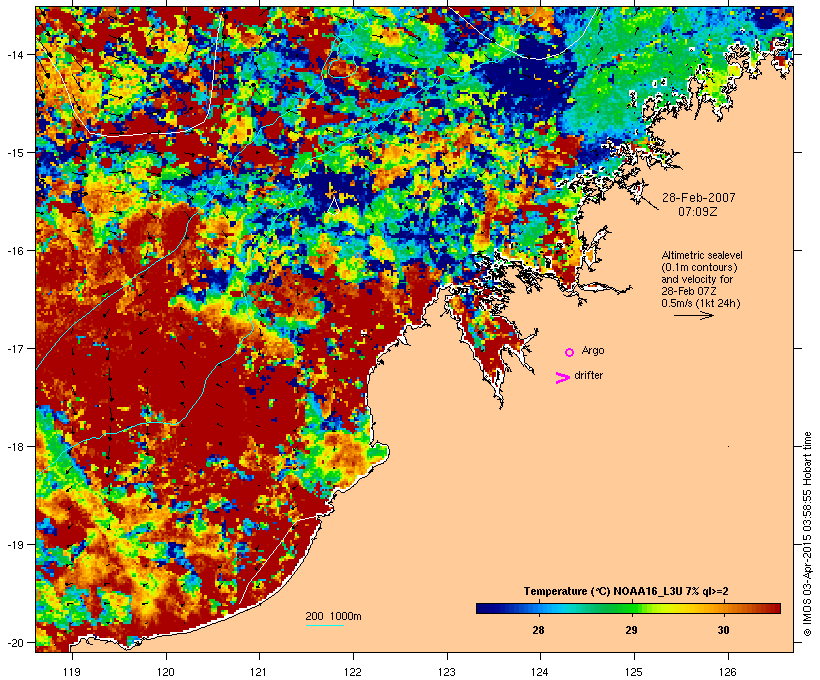
Task: Click the longitude label 123
Action: pyautogui.click(x=447, y=672)
